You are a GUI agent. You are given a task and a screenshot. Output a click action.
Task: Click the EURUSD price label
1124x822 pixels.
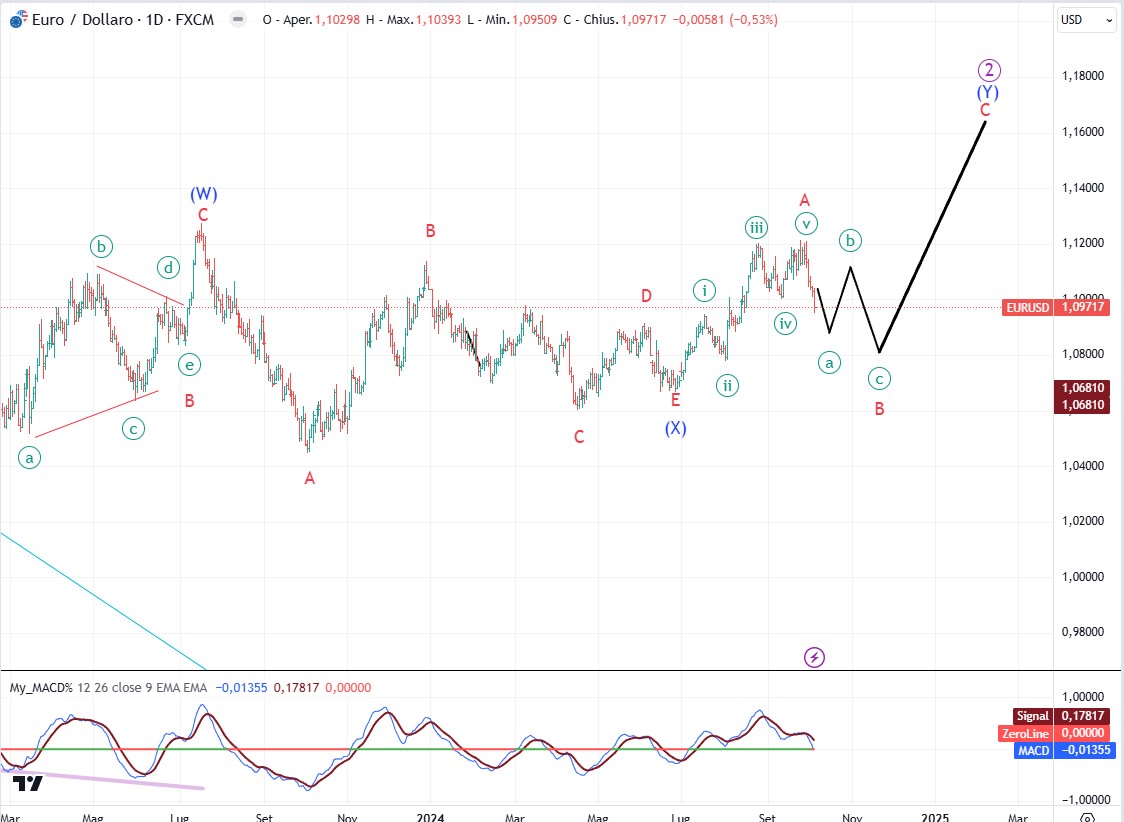(x=1027, y=307)
